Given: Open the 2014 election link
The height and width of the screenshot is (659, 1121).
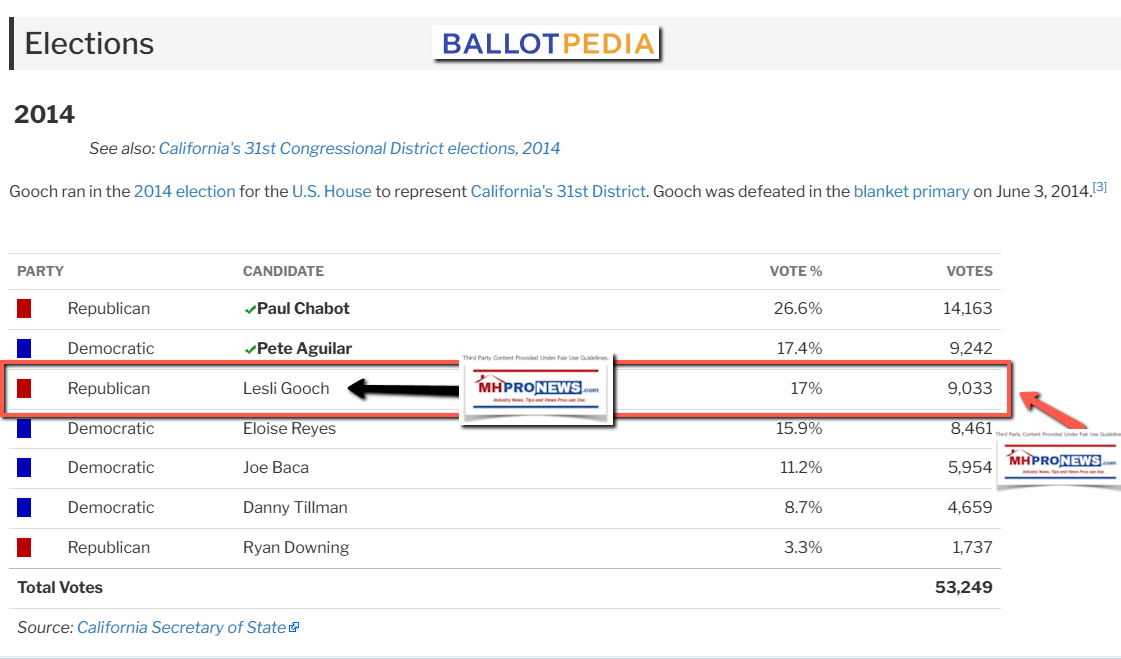Looking at the screenshot, I should coord(184,191).
